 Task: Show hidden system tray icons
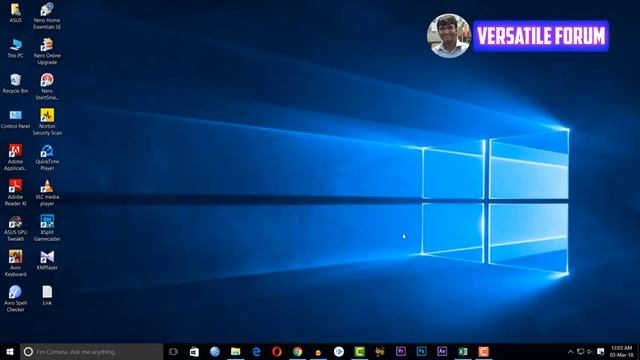click(x=571, y=351)
